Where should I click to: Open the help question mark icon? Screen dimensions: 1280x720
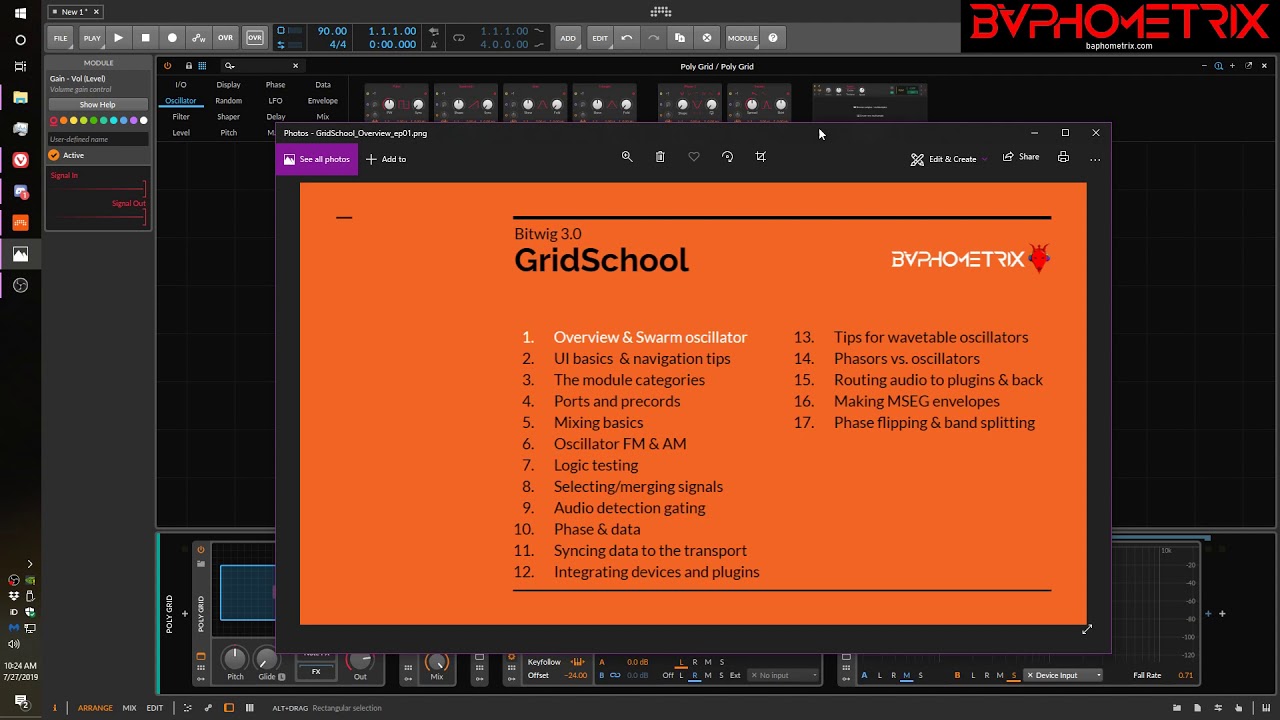point(773,38)
